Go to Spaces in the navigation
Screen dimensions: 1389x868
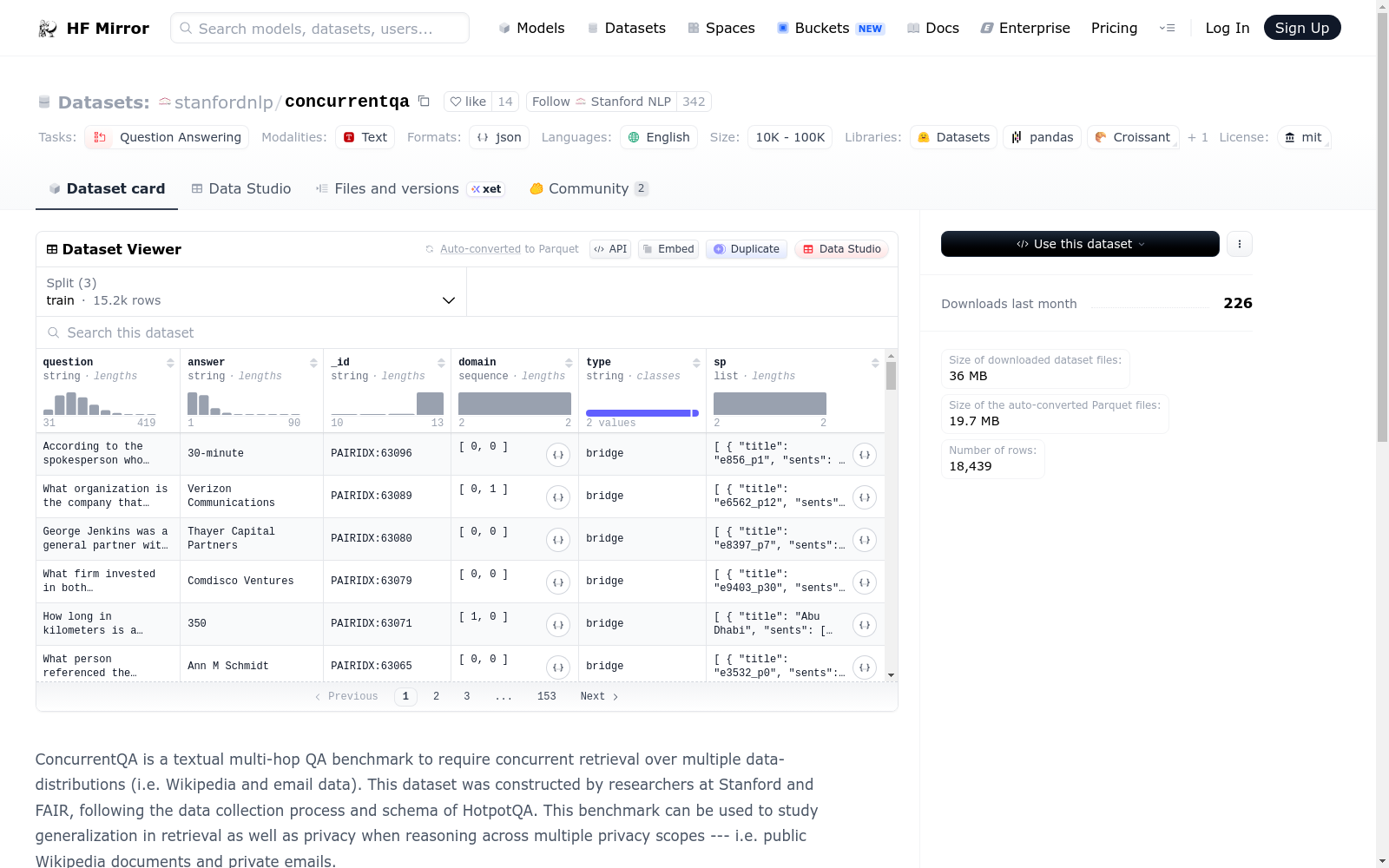(721, 28)
